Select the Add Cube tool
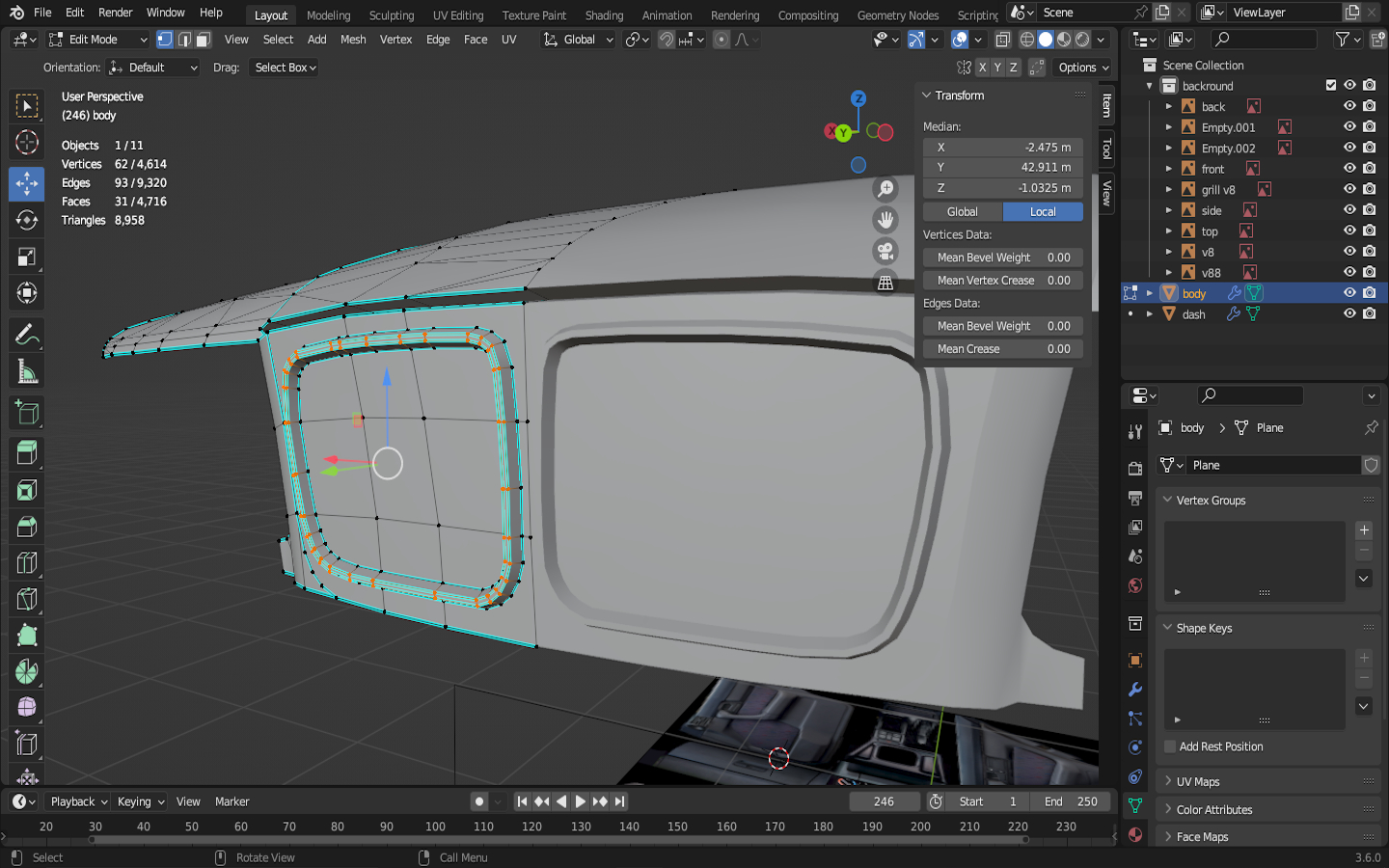This screenshot has width=1389, height=868. [27, 413]
